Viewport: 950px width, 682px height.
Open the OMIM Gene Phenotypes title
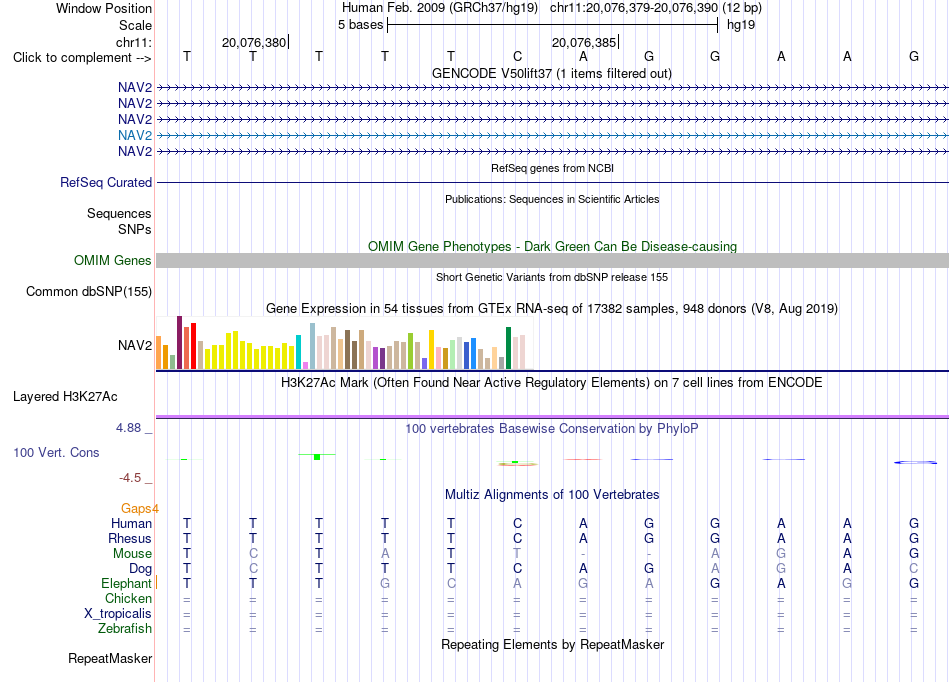[552, 247]
